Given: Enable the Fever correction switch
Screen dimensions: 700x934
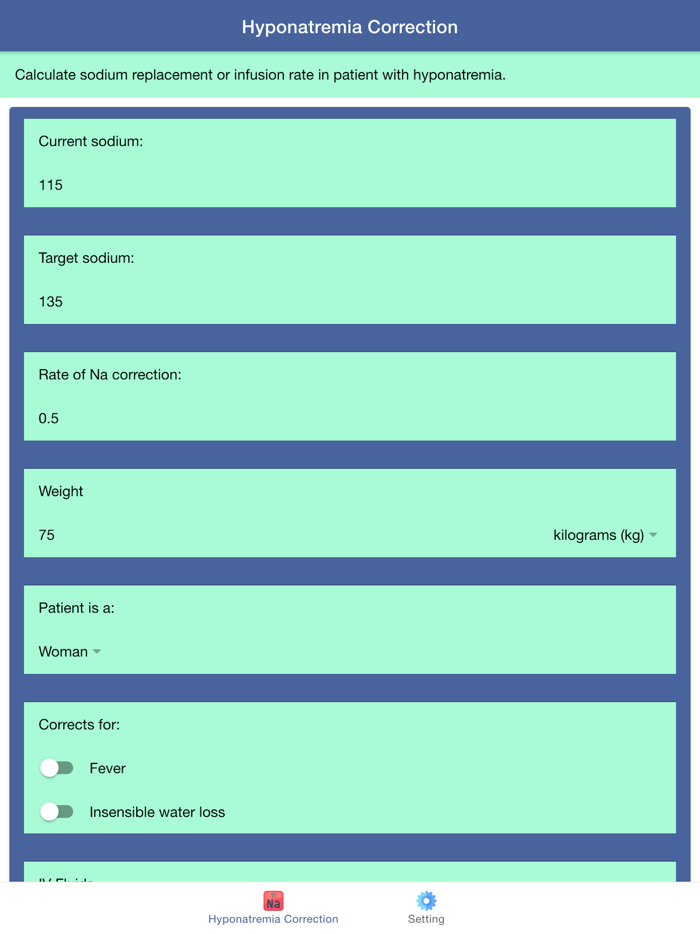Looking at the screenshot, I should (57, 768).
